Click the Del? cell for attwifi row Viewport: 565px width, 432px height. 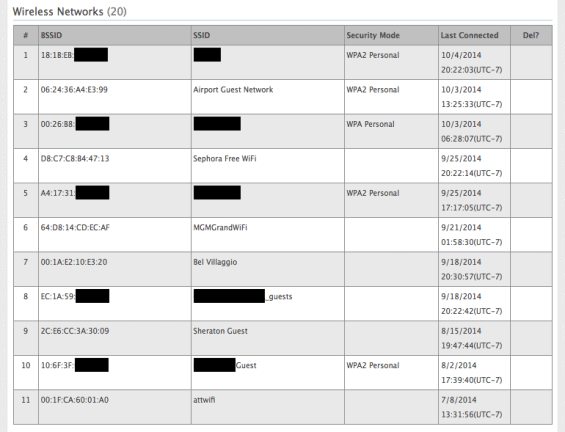[531, 407]
